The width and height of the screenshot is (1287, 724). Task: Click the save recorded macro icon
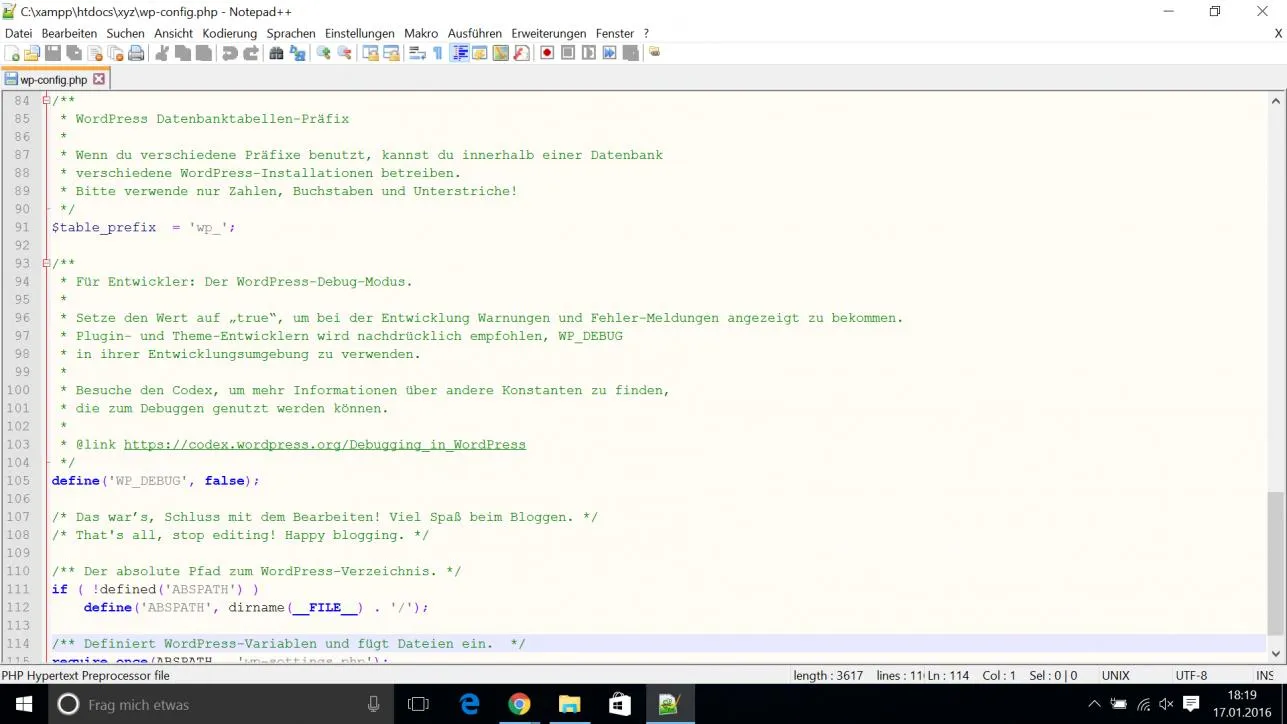click(630, 53)
